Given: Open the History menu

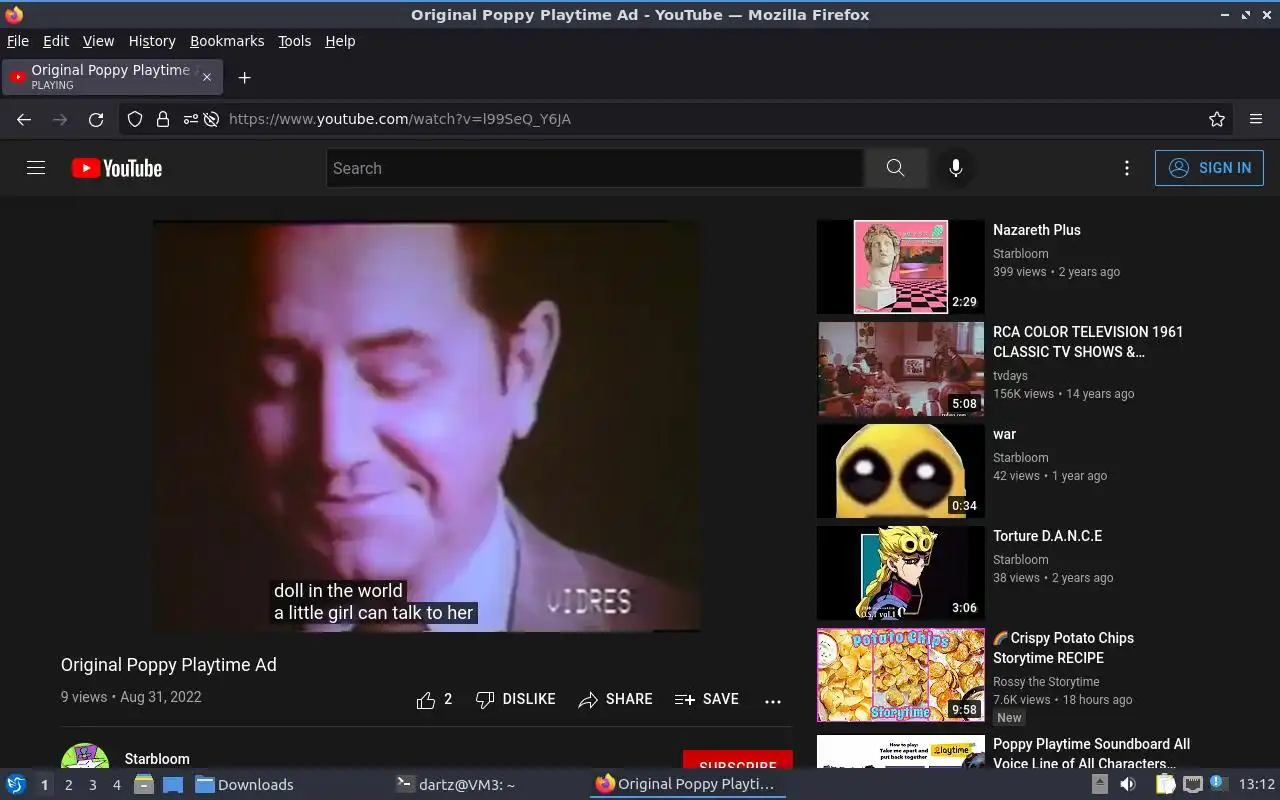Looking at the screenshot, I should [152, 41].
